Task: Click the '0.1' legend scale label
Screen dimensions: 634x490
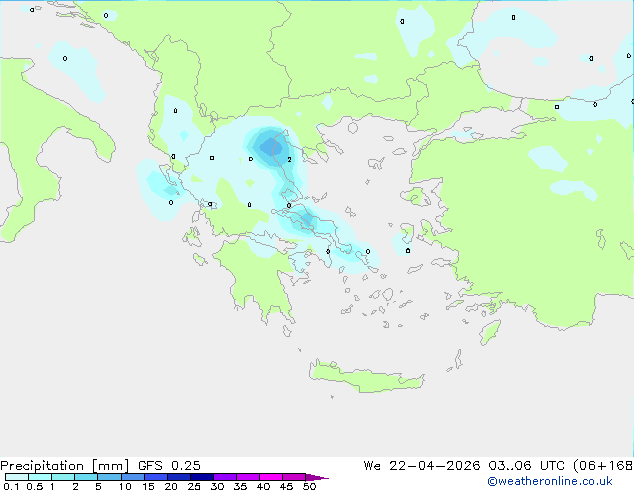Action: [x=11, y=486]
